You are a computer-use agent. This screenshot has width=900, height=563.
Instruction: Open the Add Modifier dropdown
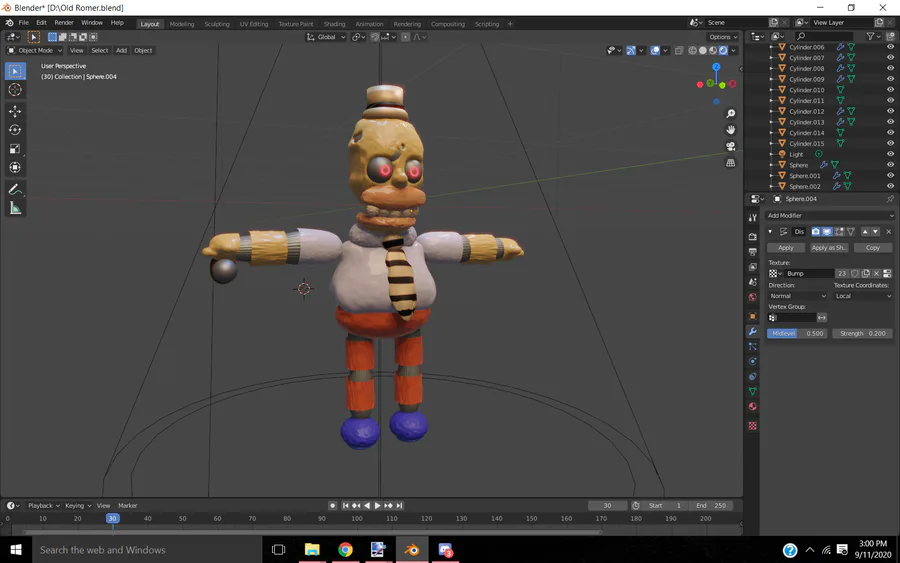click(830, 215)
